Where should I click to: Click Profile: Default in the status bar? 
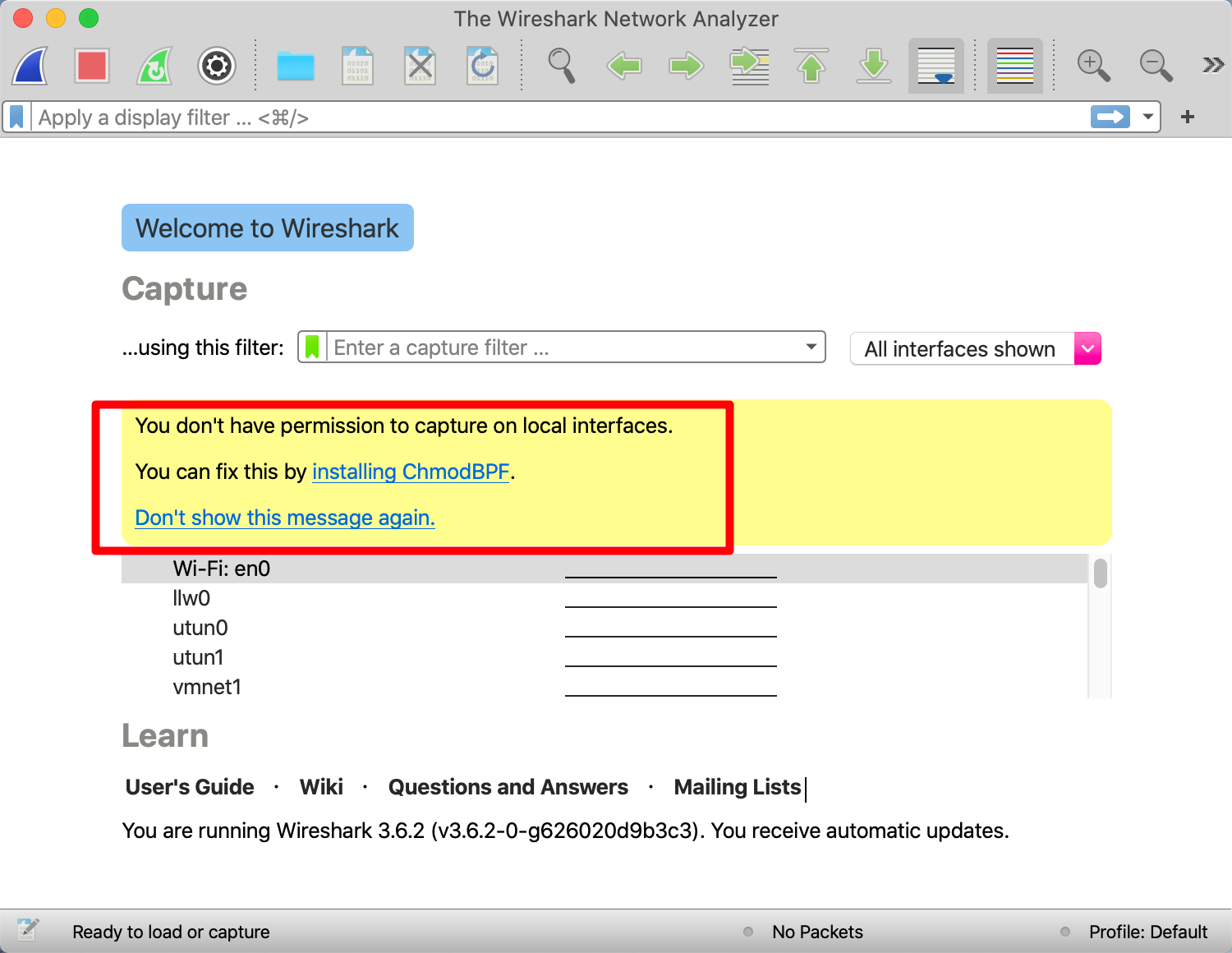(1148, 932)
